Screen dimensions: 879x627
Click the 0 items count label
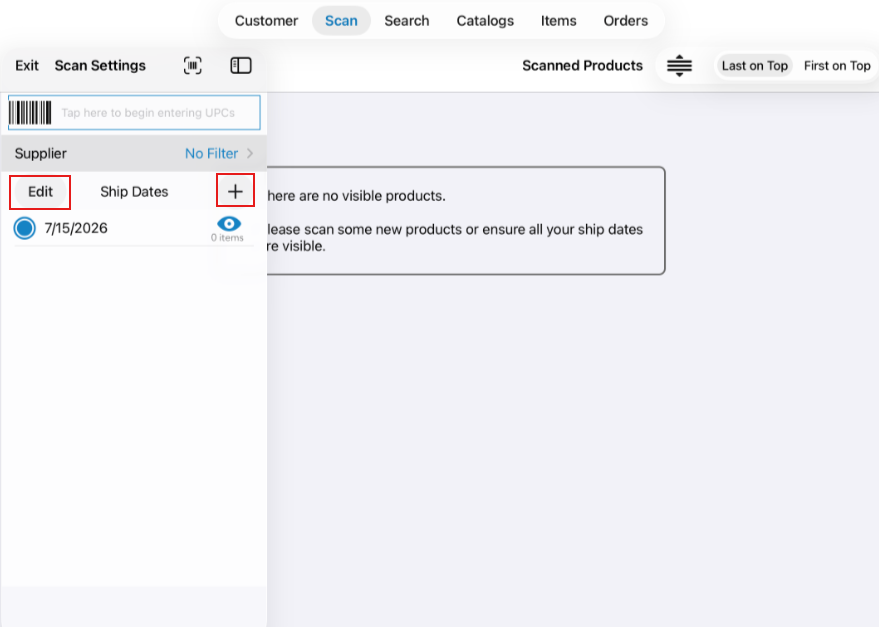click(227, 238)
